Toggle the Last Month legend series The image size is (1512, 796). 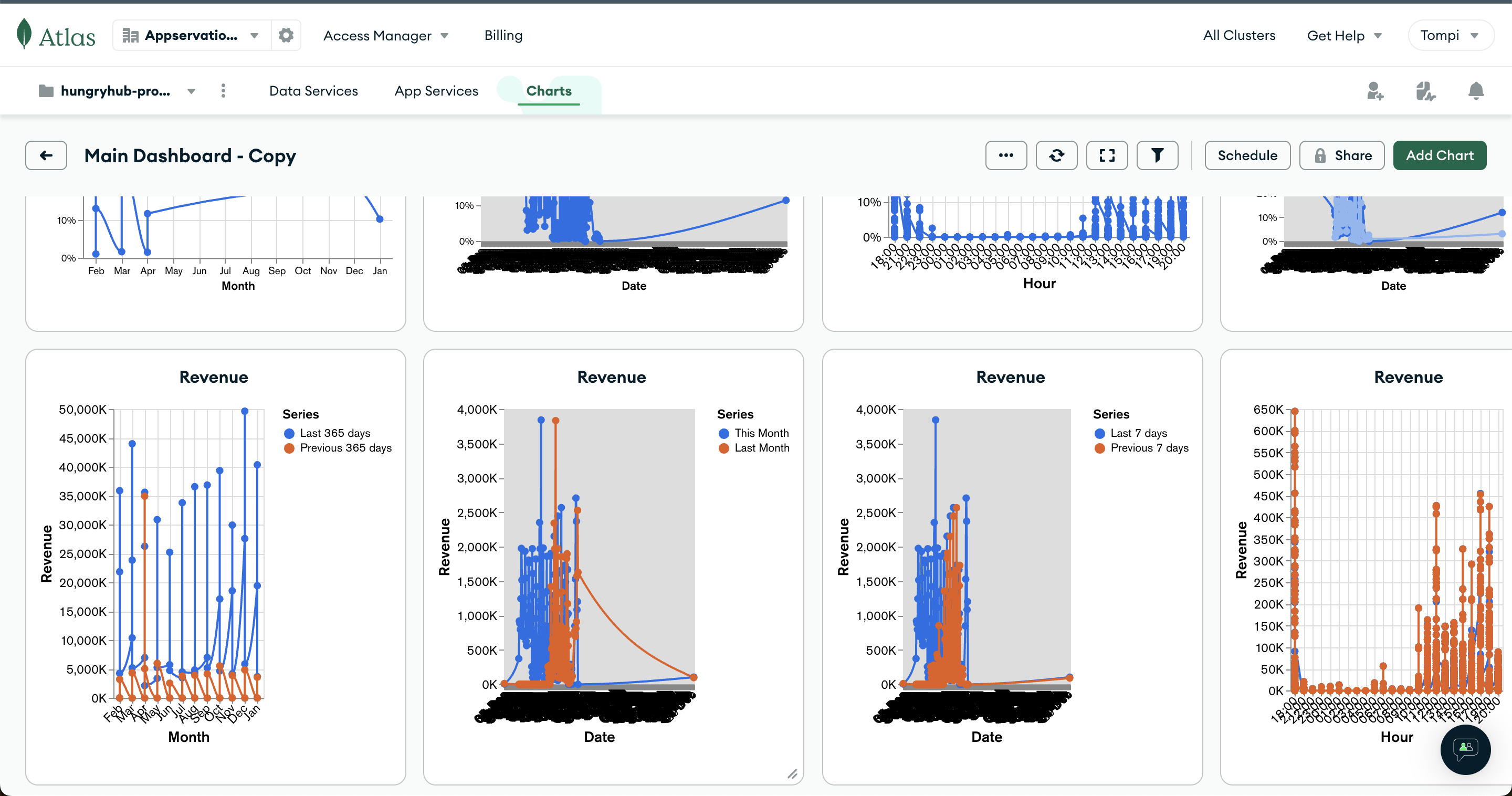[761, 448]
